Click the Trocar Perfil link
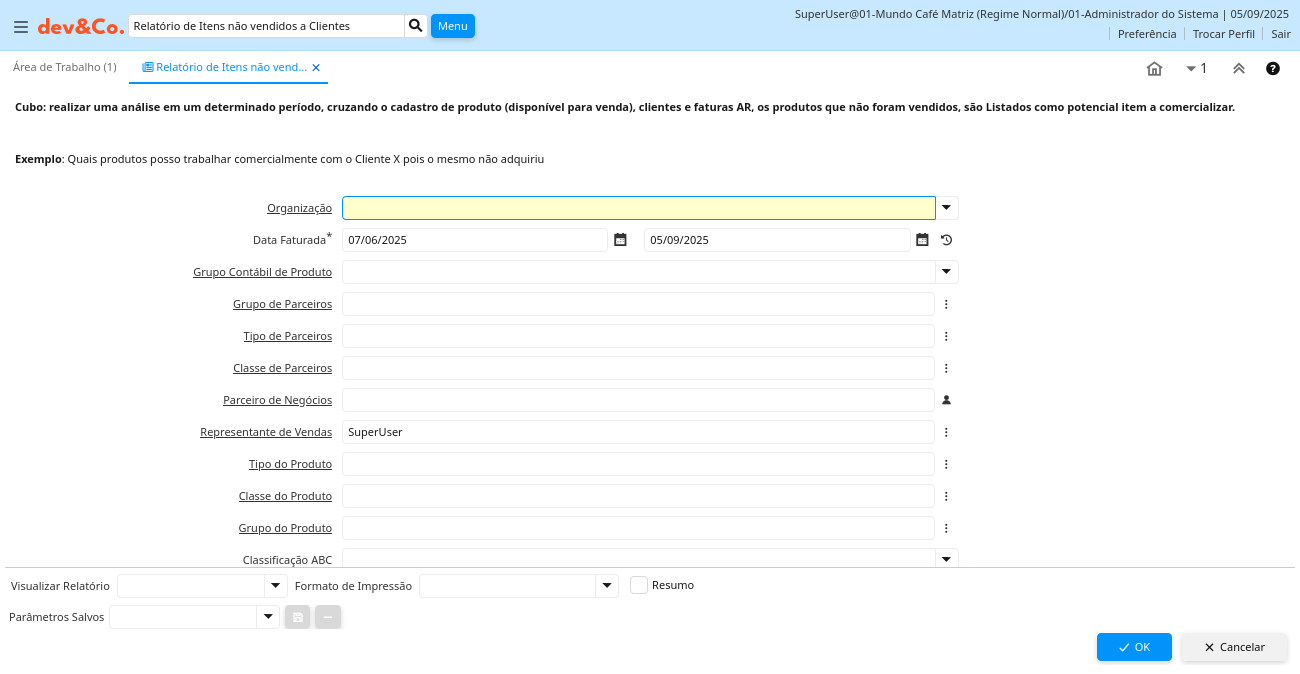 [x=1223, y=34]
